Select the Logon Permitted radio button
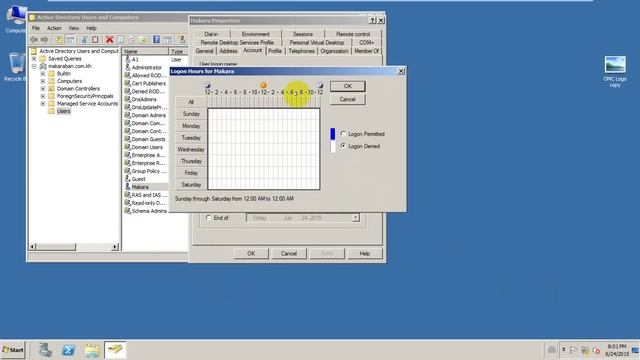Image resolution: width=640 pixels, height=360 pixels. (x=343, y=133)
